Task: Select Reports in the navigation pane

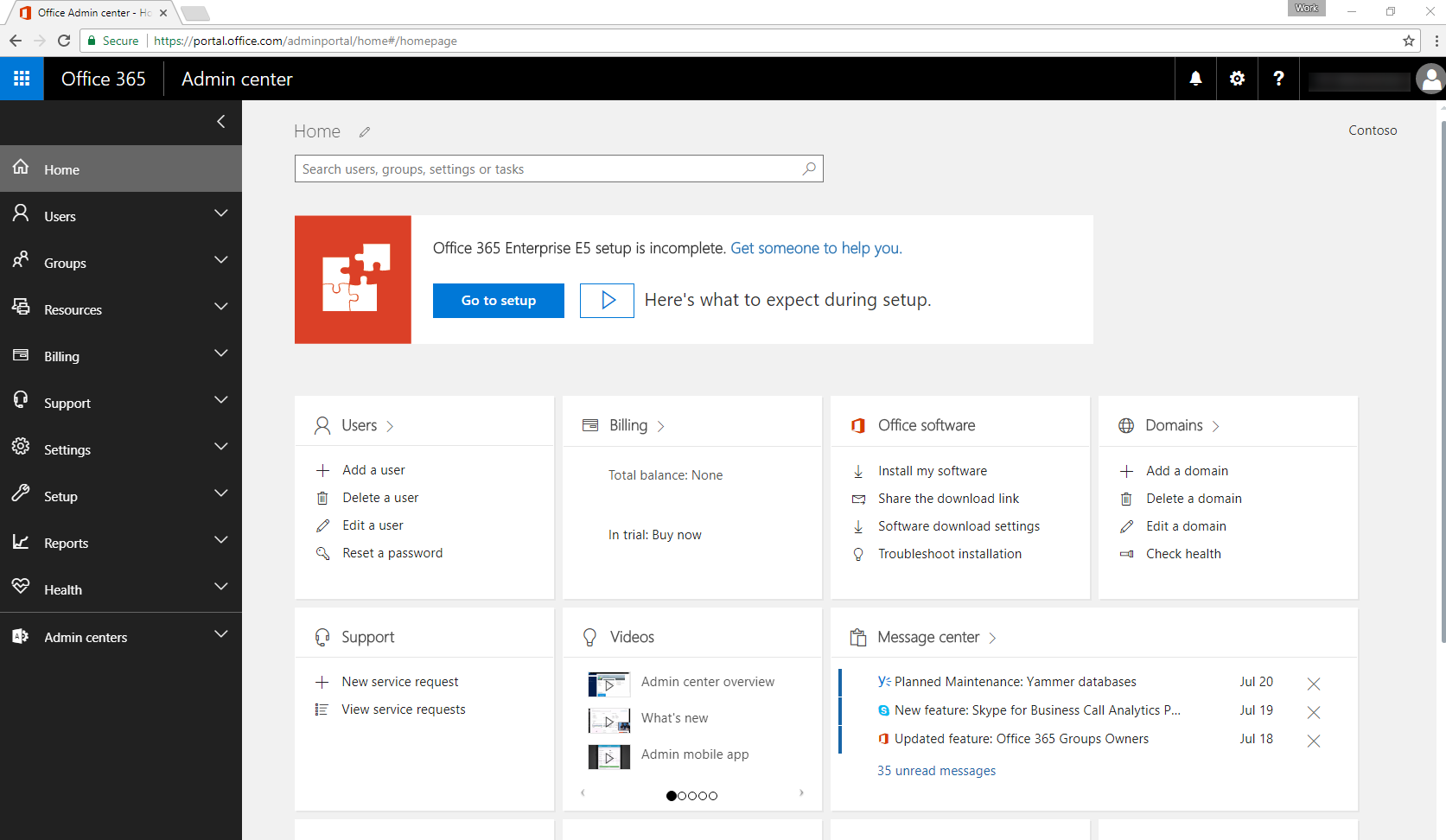Action: point(121,542)
